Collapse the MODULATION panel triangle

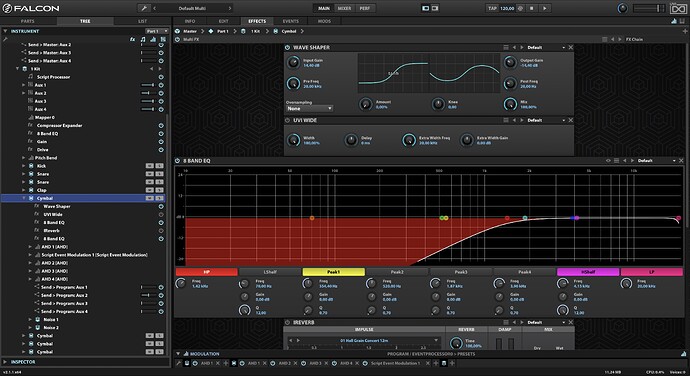point(178,354)
